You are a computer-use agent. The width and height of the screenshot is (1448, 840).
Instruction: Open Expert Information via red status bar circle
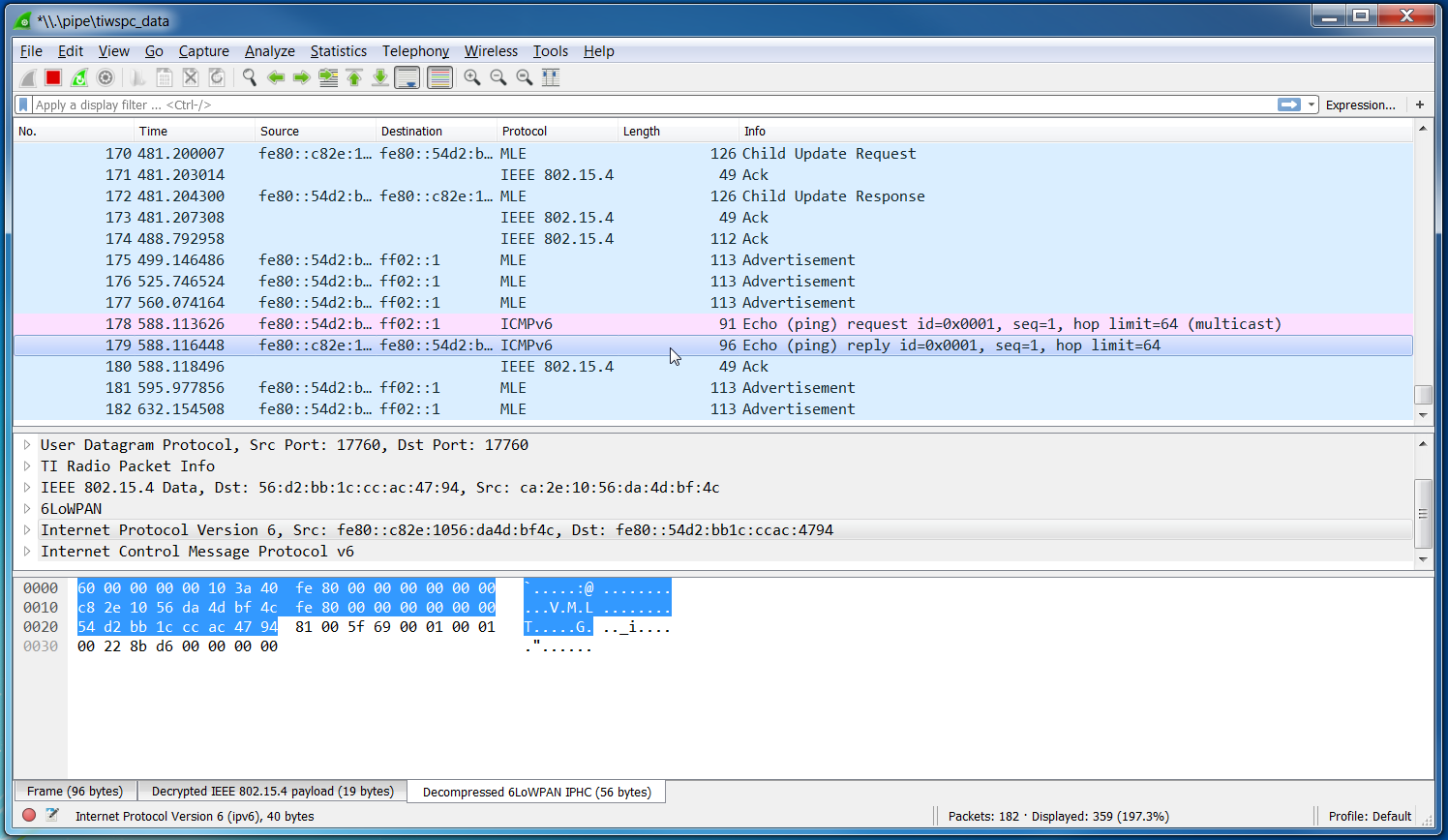pyautogui.click(x=28, y=816)
